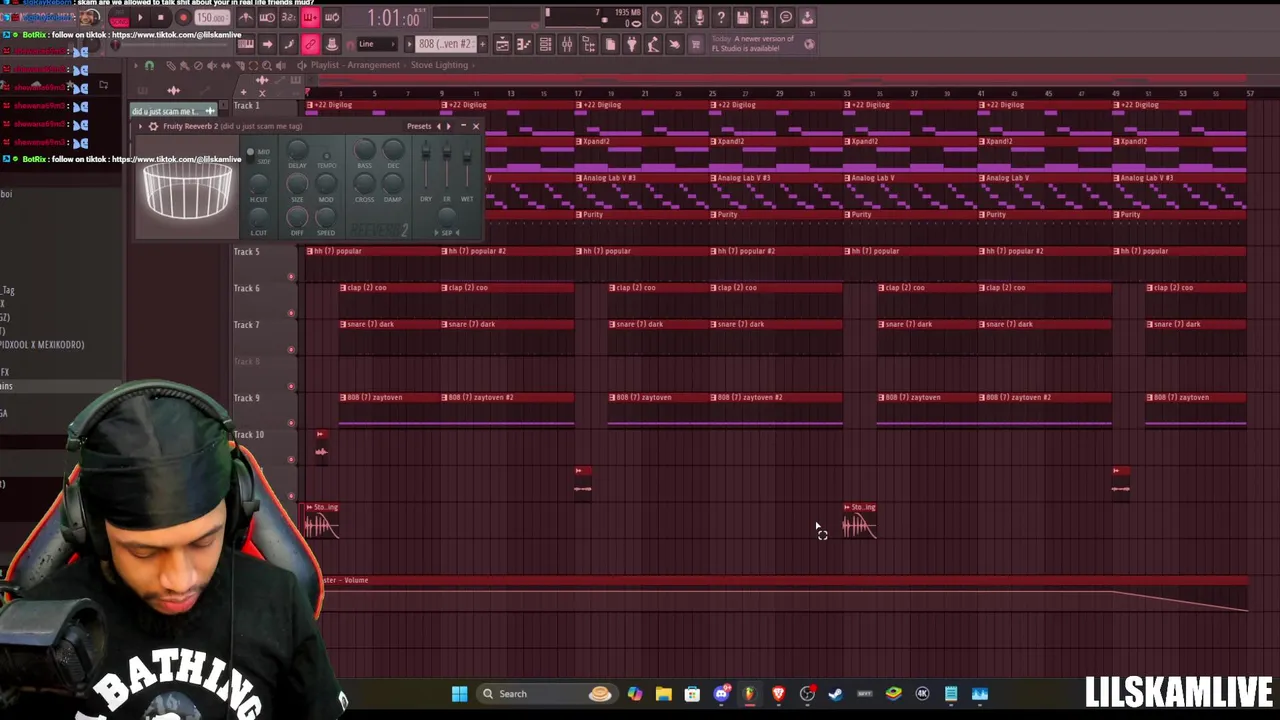1280x720 pixels.
Task: Click the 150 tempo field
Action: [x=212, y=17]
